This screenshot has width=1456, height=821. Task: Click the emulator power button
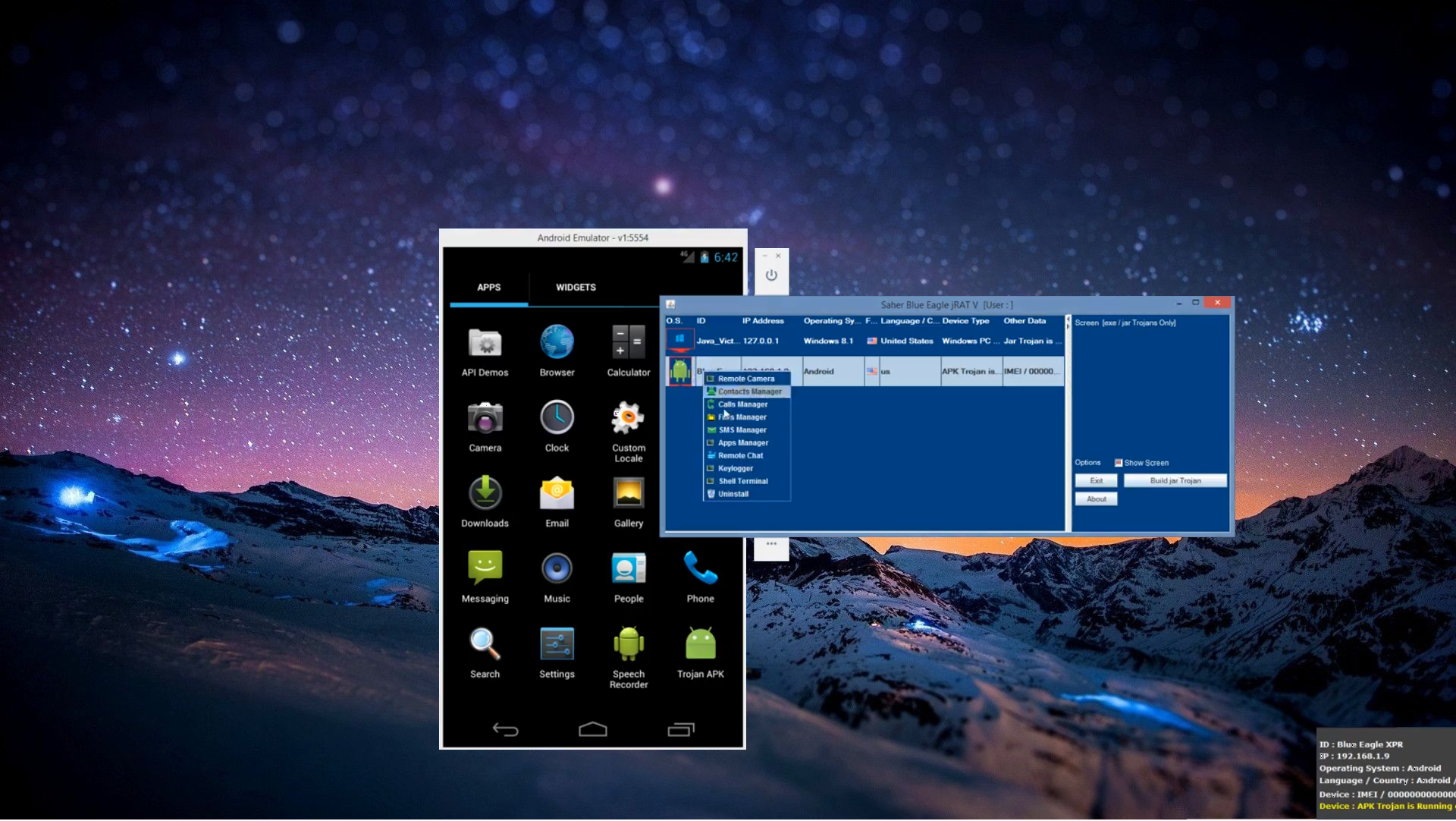pos(771,275)
